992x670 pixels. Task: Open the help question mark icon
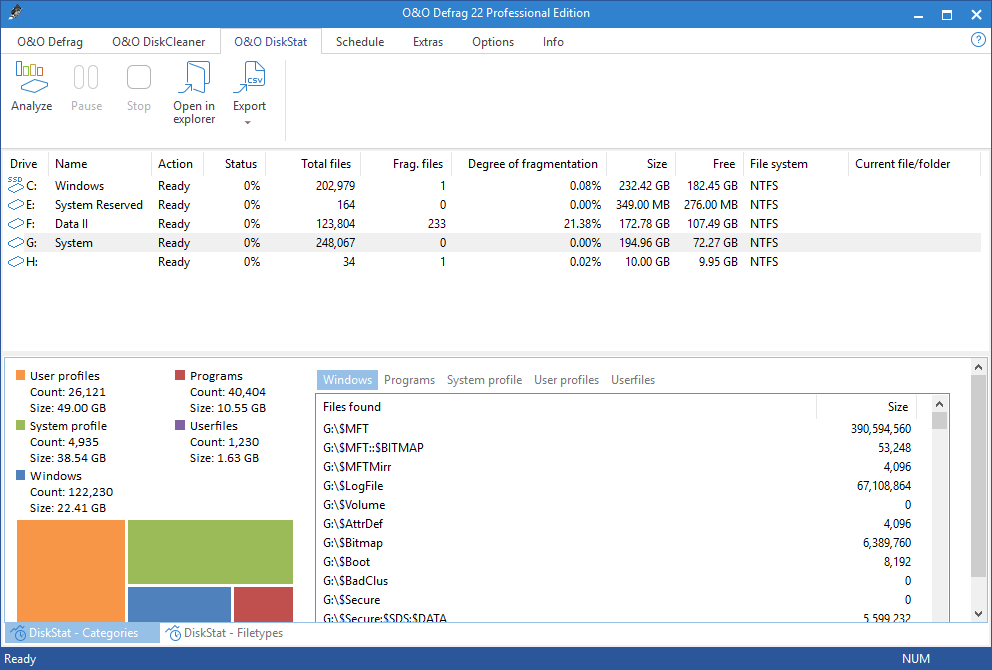[977, 40]
